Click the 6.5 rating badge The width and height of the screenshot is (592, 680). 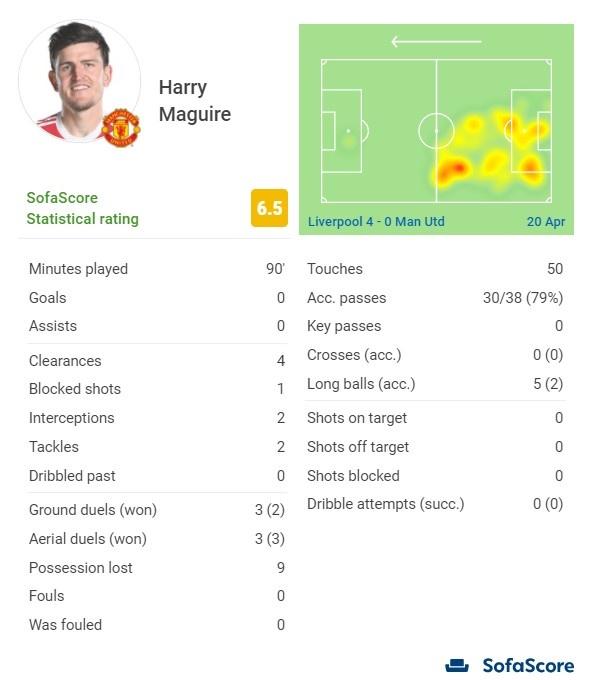click(269, 208)
